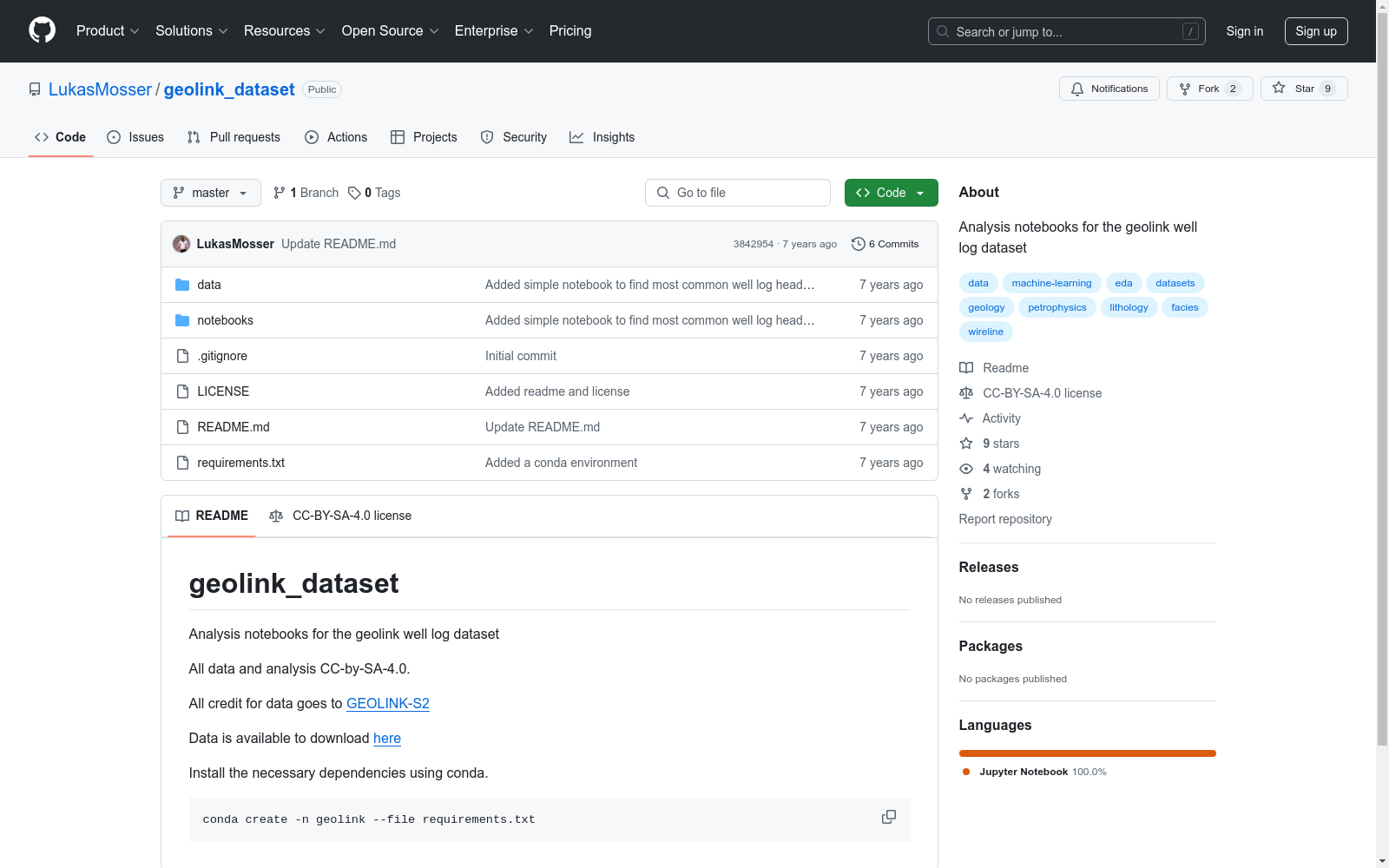Select the Code repository tab

click(x=61, y=137)
